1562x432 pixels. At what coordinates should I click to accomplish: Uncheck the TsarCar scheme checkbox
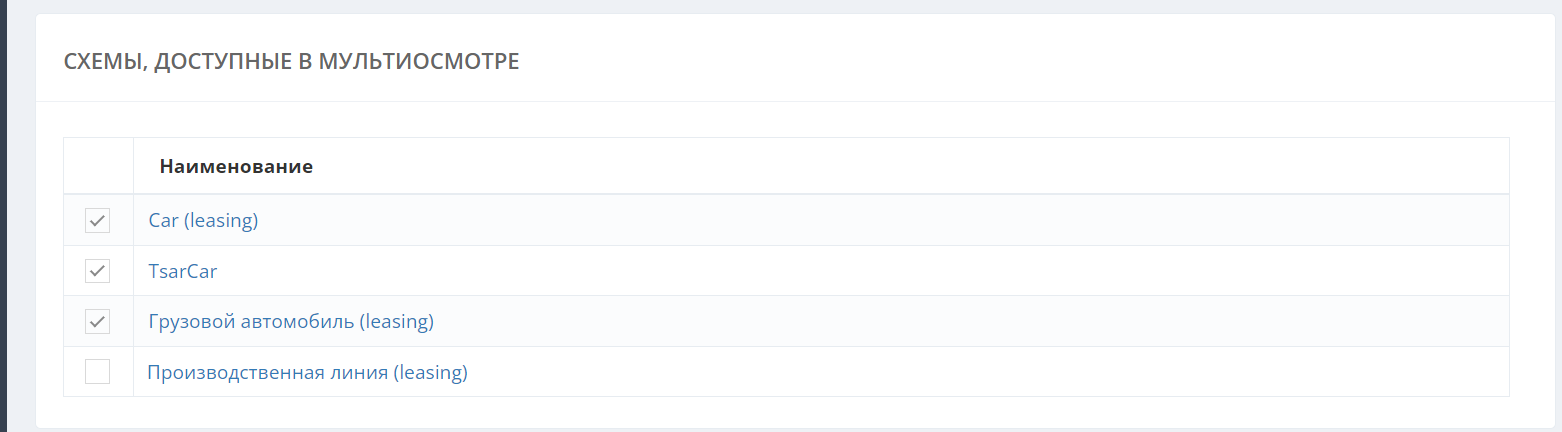pyautogui.click(x=97, y=271)
